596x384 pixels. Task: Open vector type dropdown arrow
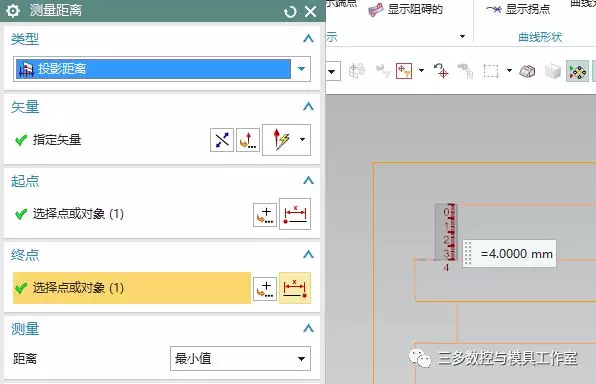coord(303,140)
